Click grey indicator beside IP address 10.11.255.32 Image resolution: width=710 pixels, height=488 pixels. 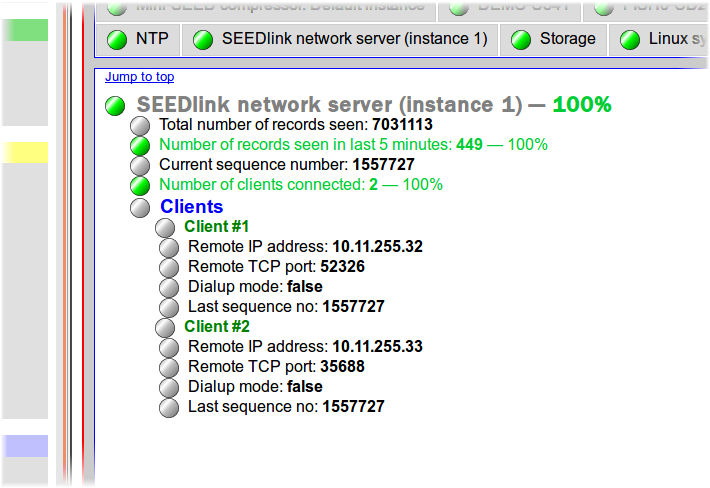coord(169,248)
